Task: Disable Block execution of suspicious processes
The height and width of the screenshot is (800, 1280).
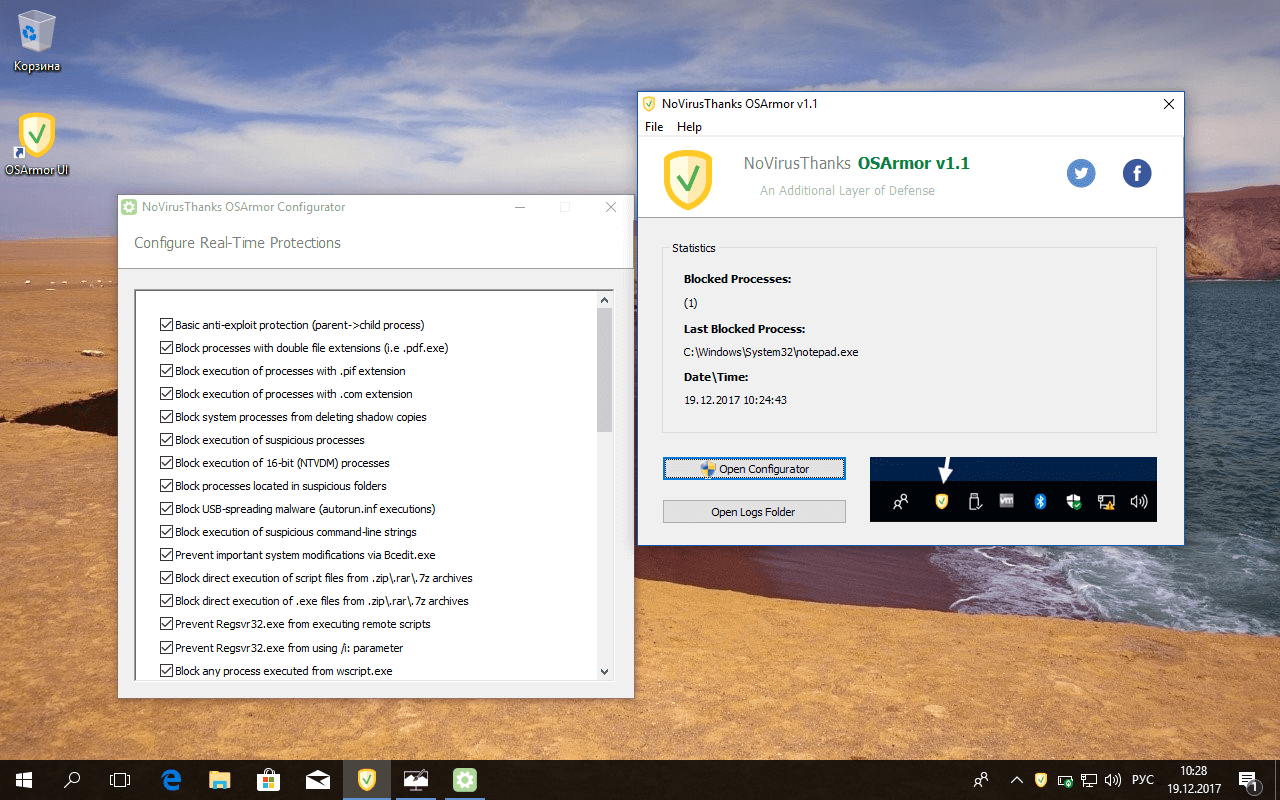Action: (x=167, y=440)
